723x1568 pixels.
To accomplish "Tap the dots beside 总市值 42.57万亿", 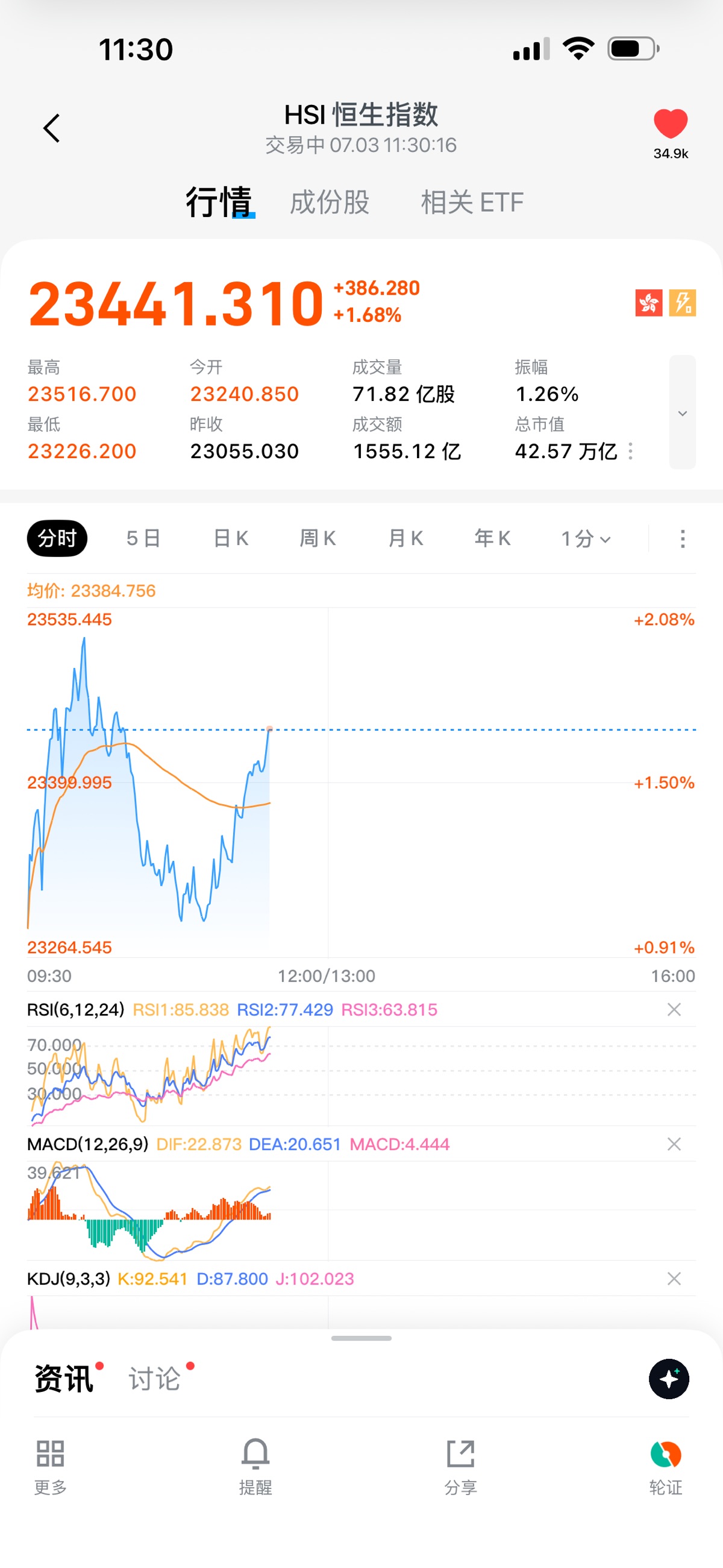I will click(x=630, y=451).
